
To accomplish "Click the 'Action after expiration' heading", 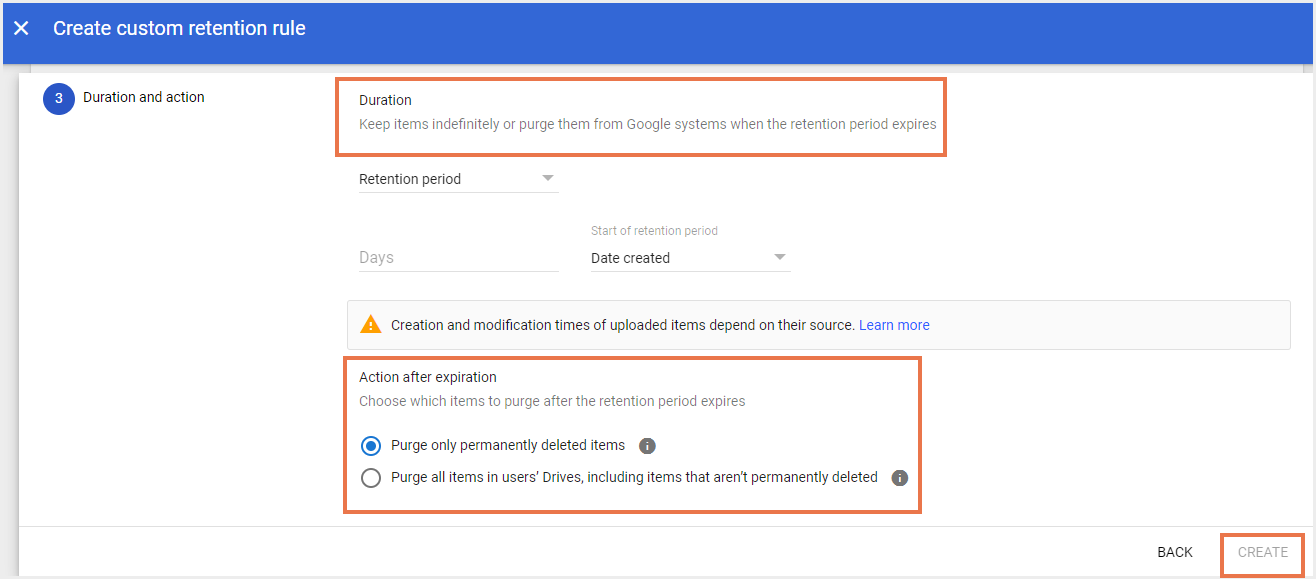I will click(428, 377).
